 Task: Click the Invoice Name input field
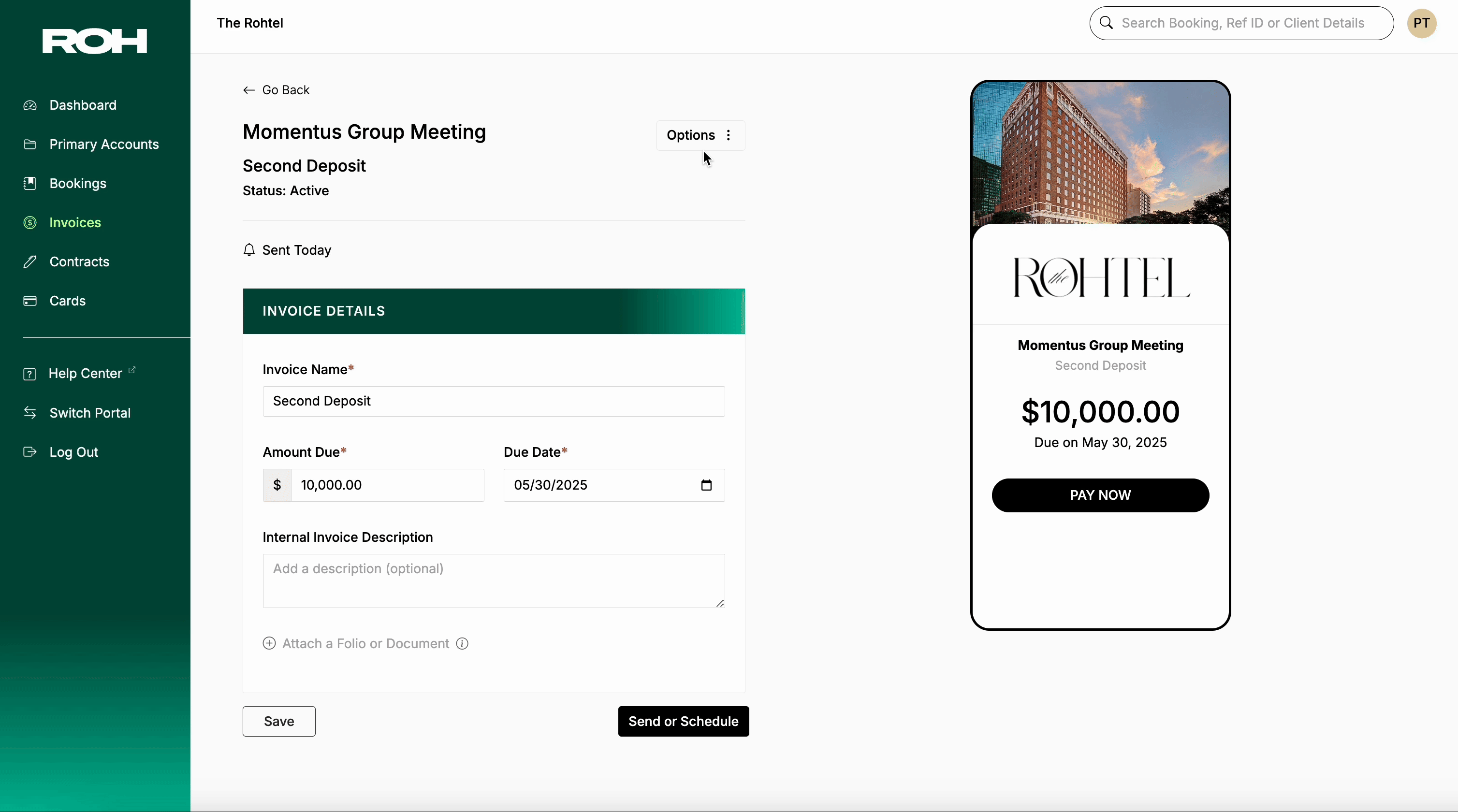[494, 400]
